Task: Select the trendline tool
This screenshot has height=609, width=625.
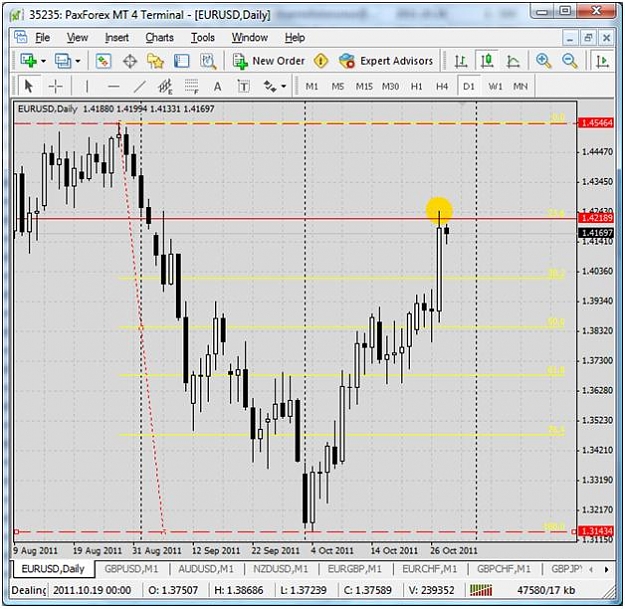Action: (x=139, y=86)
